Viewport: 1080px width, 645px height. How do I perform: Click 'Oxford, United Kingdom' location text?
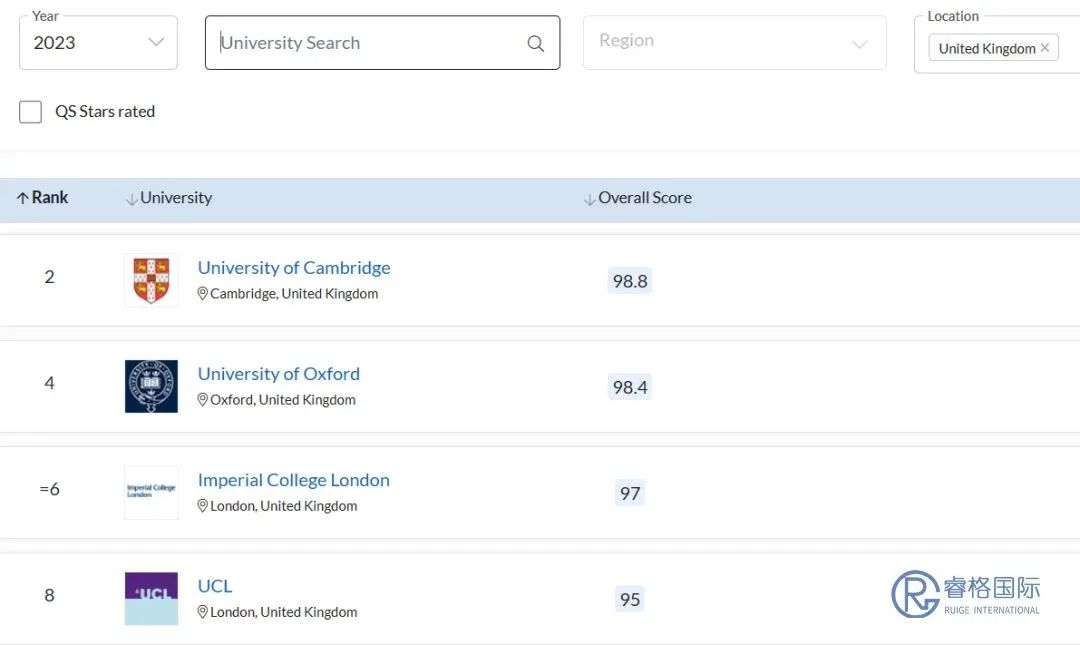coord(283,400)
